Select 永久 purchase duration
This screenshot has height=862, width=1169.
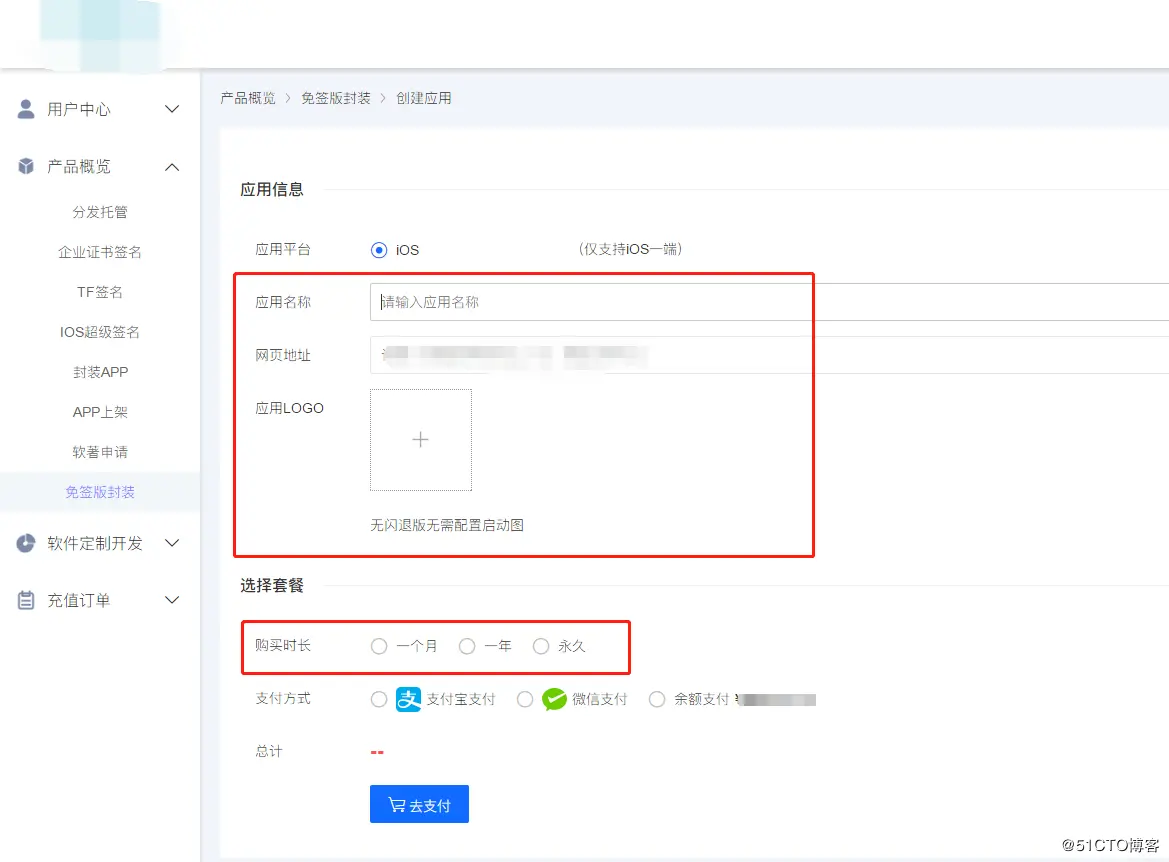pyautogui.click(x=540, y=646)
